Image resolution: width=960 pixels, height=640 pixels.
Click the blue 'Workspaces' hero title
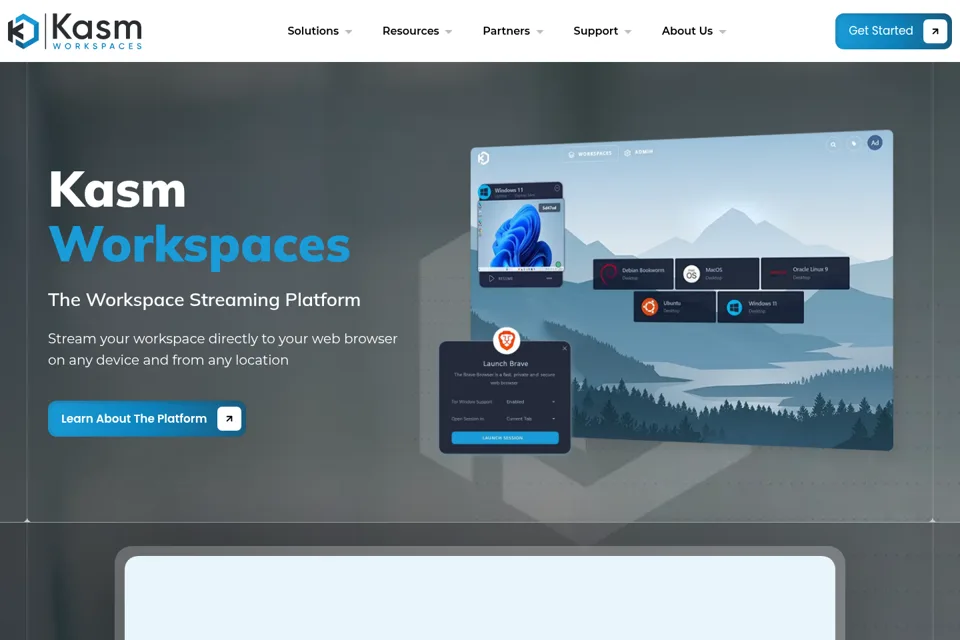point(200,245)
